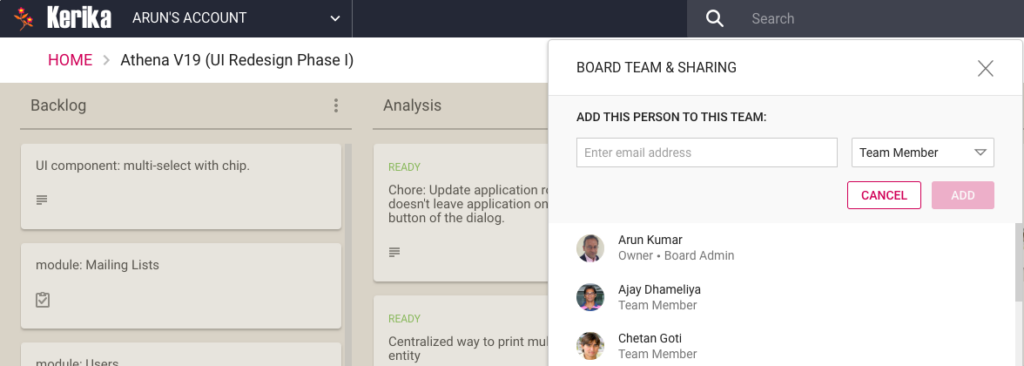This screenshot has height=366, width=1024.
Task: Click the Kerika wordmark
Action: [79, 18]
